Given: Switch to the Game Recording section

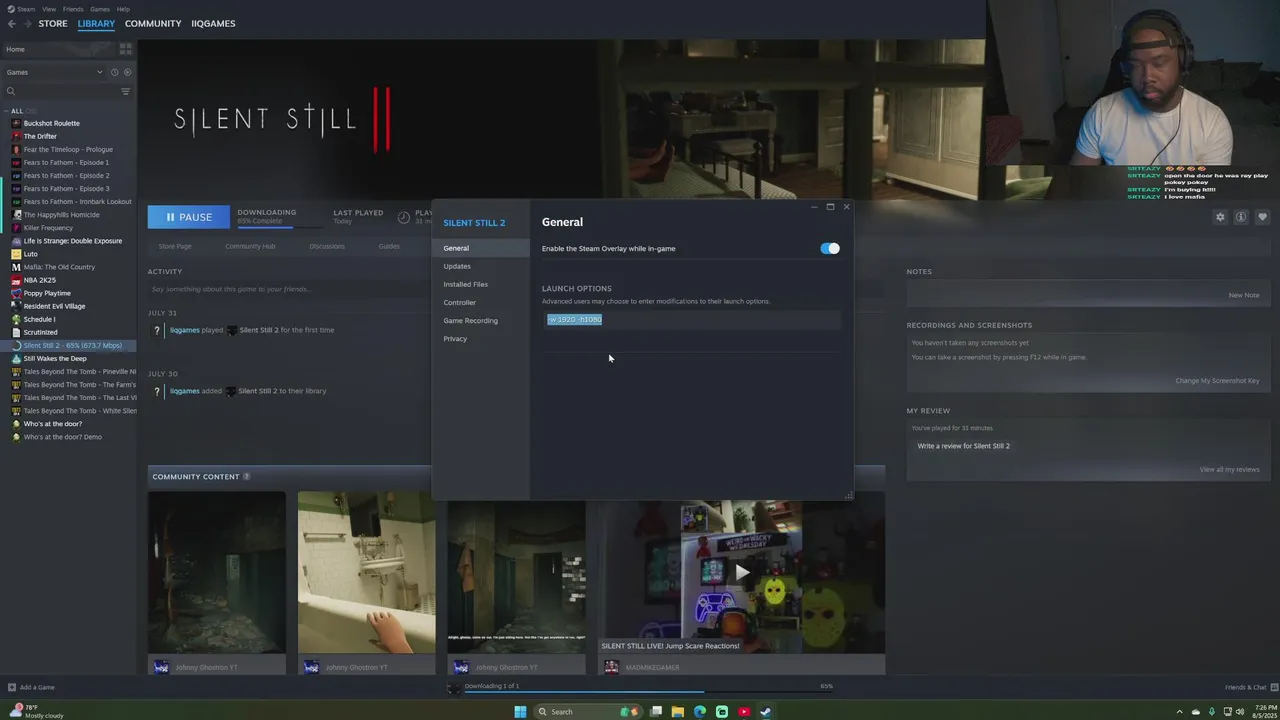Looking at the screenshot, I should click(x=471, y=320).
